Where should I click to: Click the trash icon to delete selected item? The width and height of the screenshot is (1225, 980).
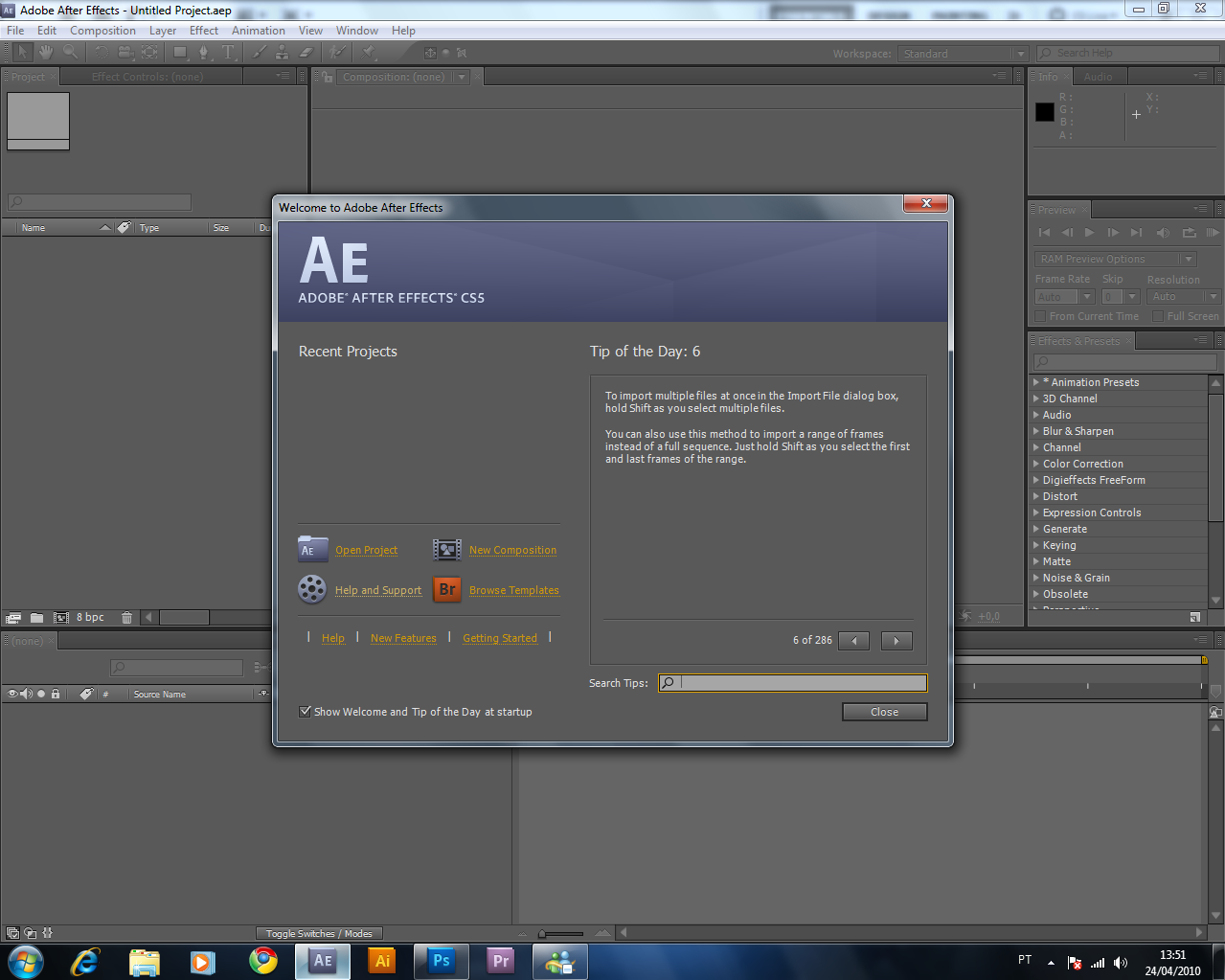(x=126, y=618)
